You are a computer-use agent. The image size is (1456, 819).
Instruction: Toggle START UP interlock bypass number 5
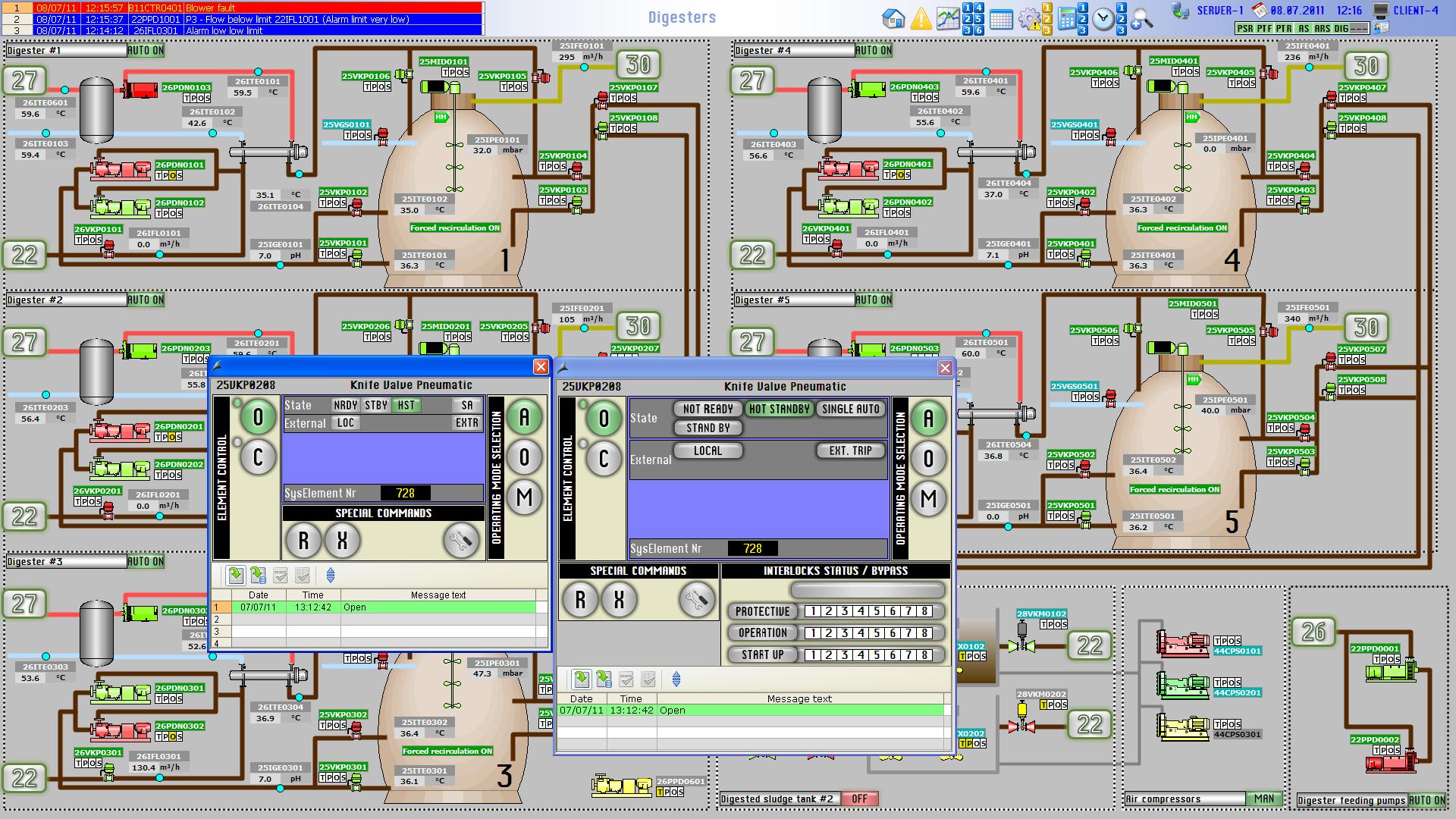click(877, 654)
